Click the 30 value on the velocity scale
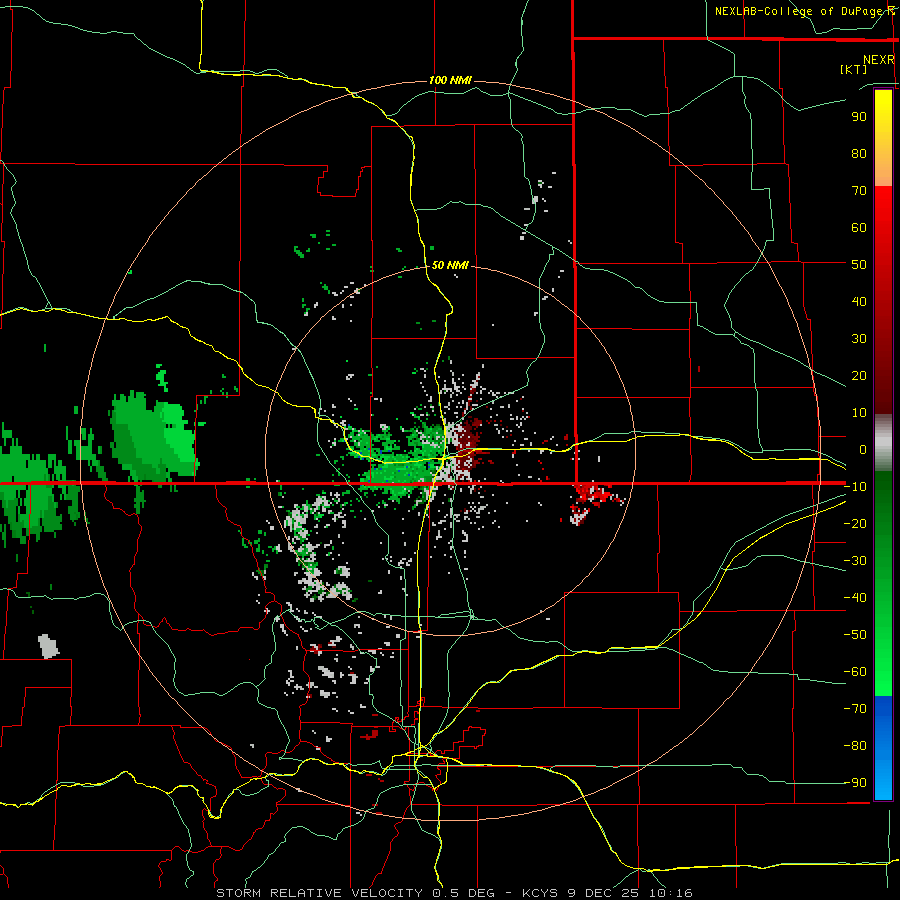The height and width of the screenshot is (900, 900). coord(859,339)
